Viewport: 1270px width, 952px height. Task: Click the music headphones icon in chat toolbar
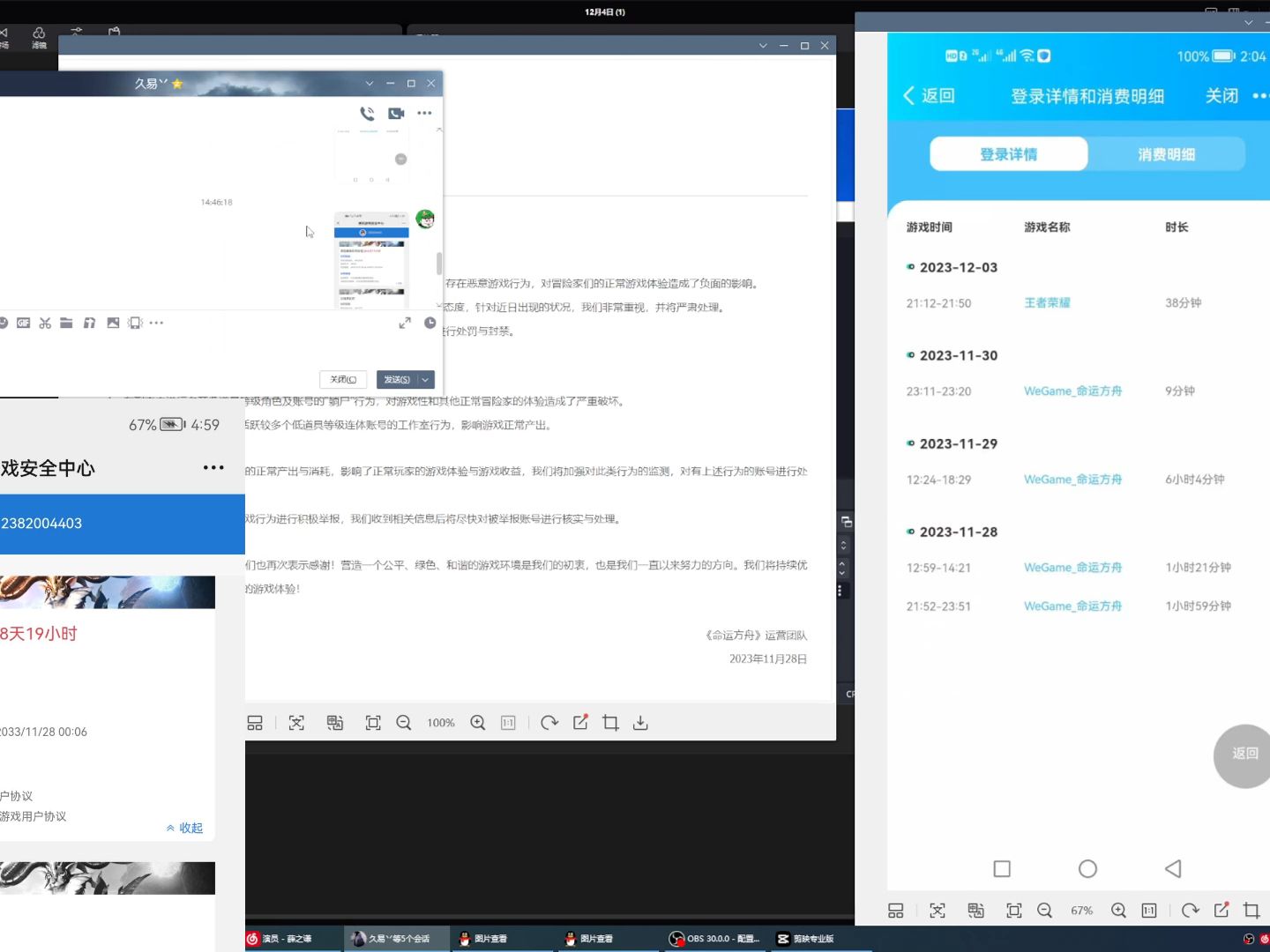point(89,323)
